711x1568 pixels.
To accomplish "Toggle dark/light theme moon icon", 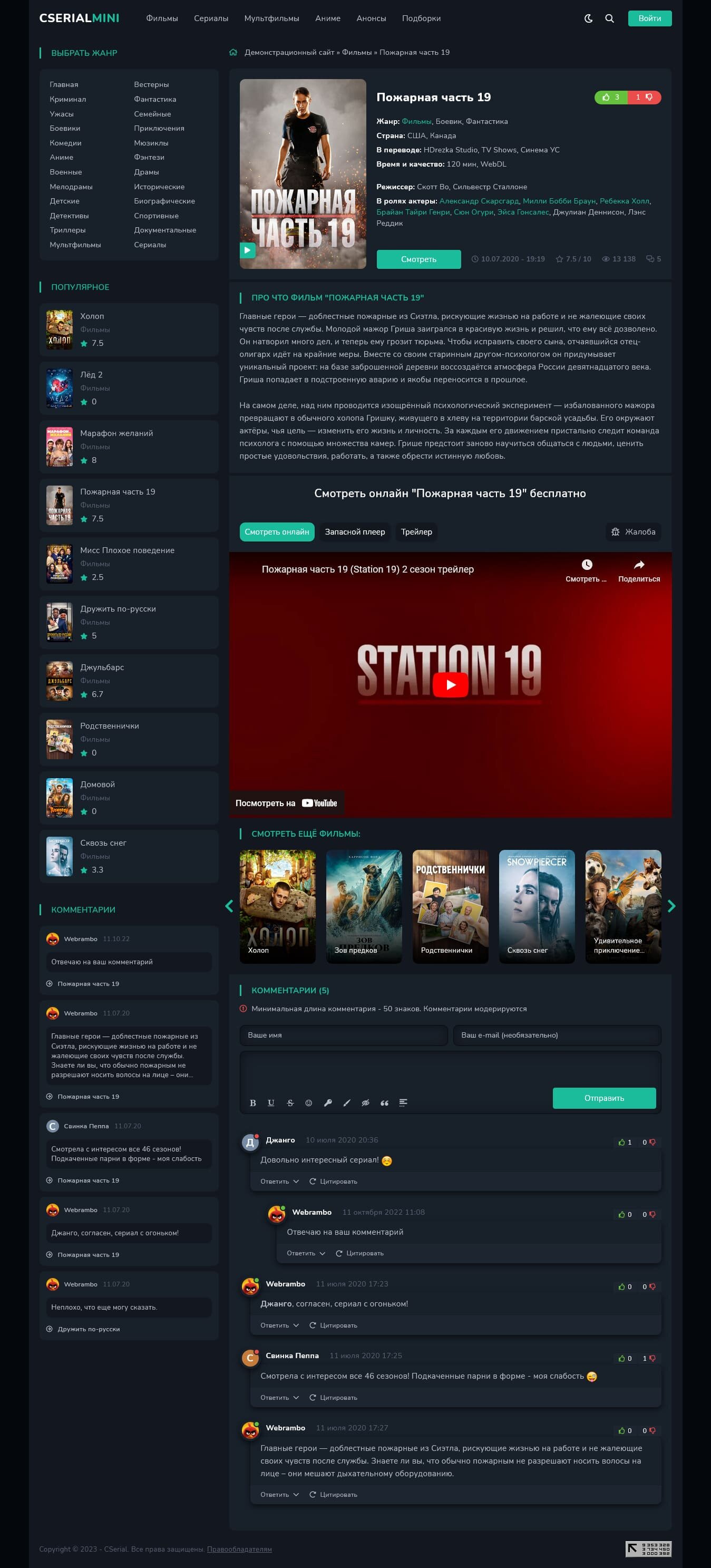I will 588,18.
